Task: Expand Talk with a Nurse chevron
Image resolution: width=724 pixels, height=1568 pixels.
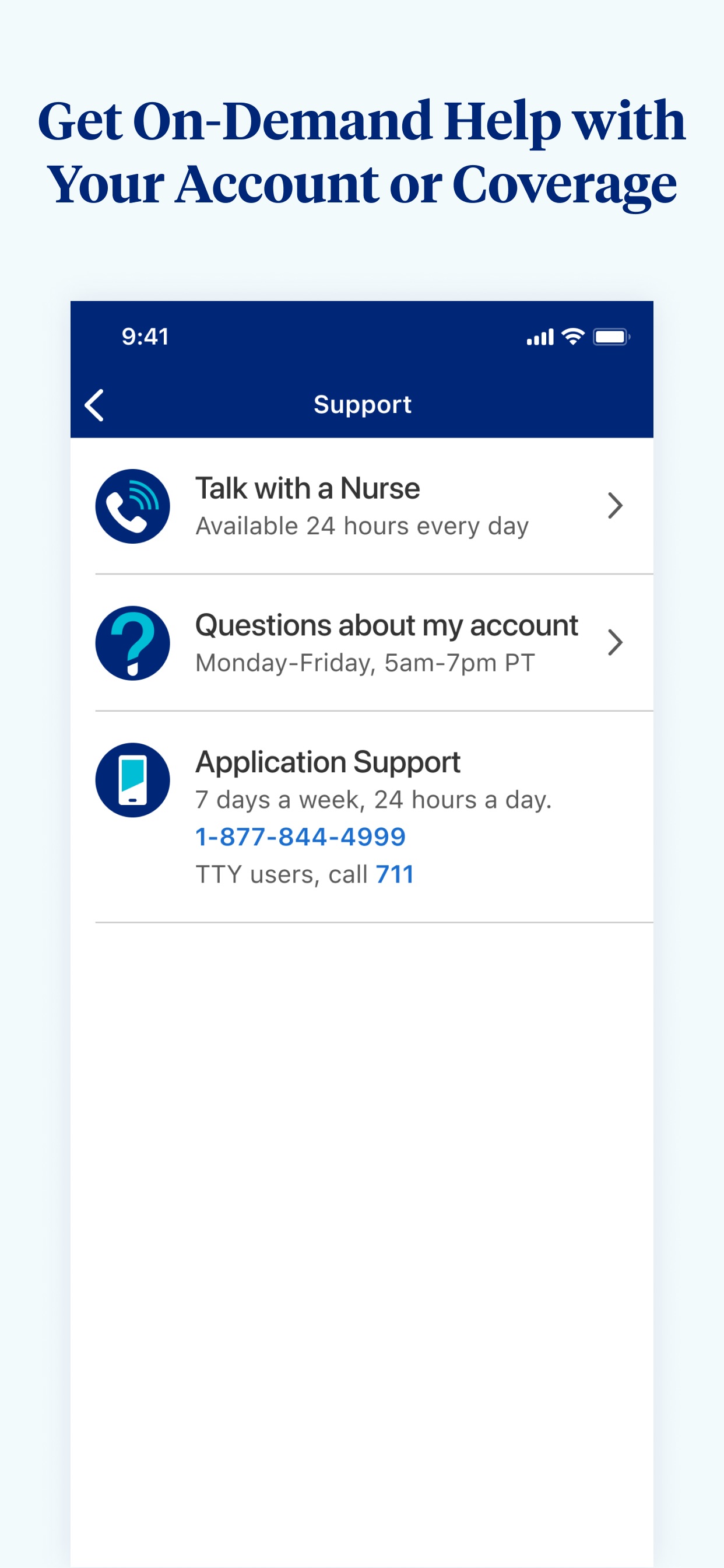Action: point(615,506)
